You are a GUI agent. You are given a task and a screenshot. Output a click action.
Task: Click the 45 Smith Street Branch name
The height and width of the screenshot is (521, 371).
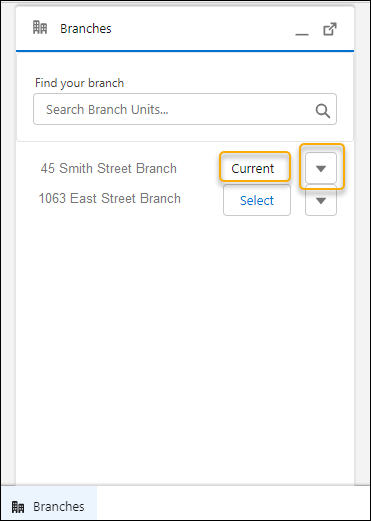pyautogui.click(x=109, y=168)
